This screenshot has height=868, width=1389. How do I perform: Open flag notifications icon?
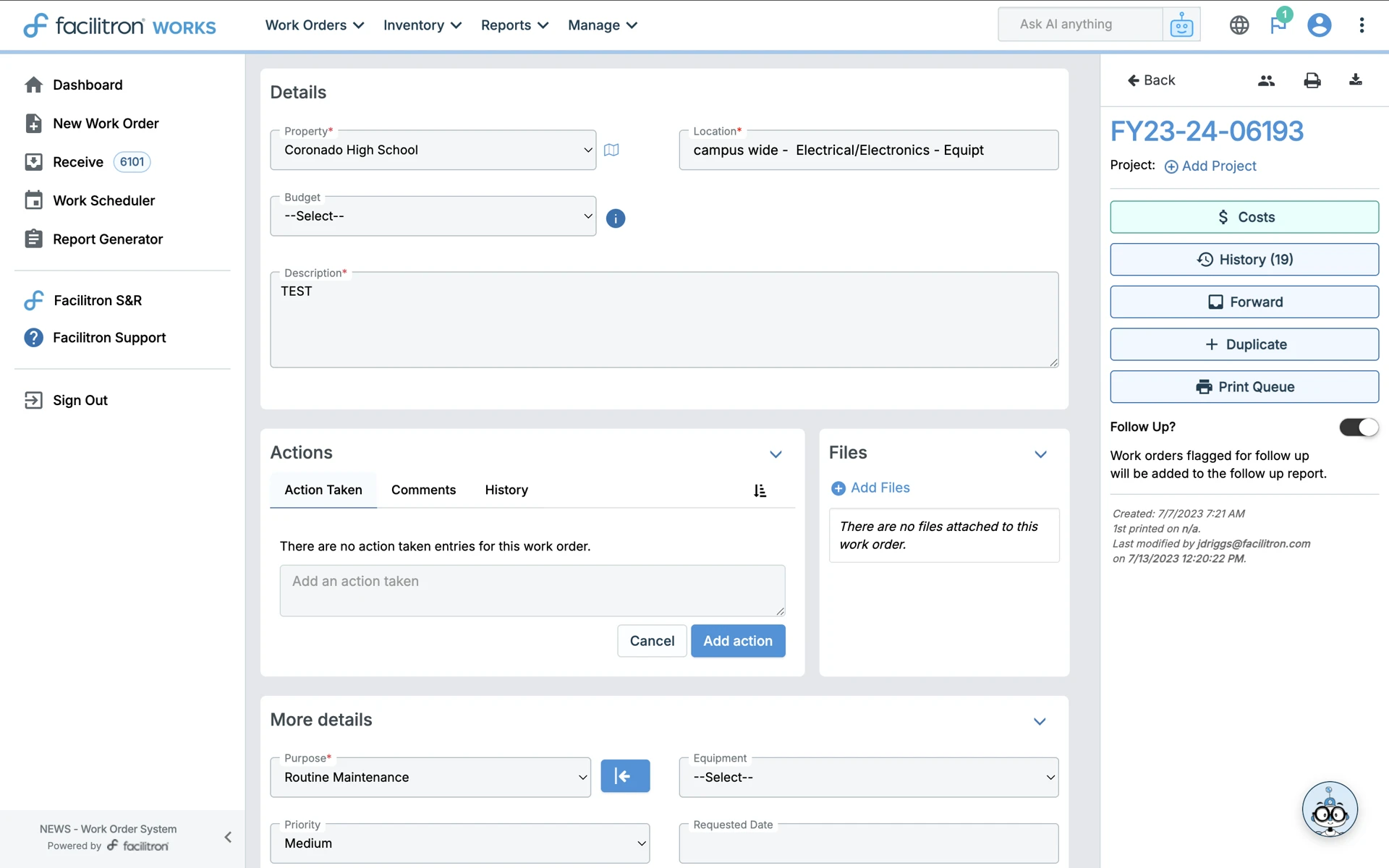(x=1278, y=25)
